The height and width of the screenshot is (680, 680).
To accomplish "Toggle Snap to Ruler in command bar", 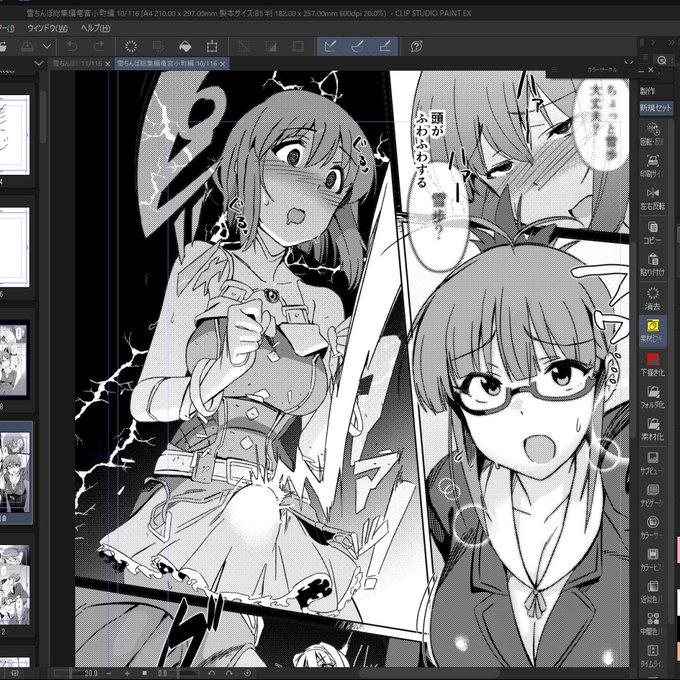I will click(x=330, y=46).
